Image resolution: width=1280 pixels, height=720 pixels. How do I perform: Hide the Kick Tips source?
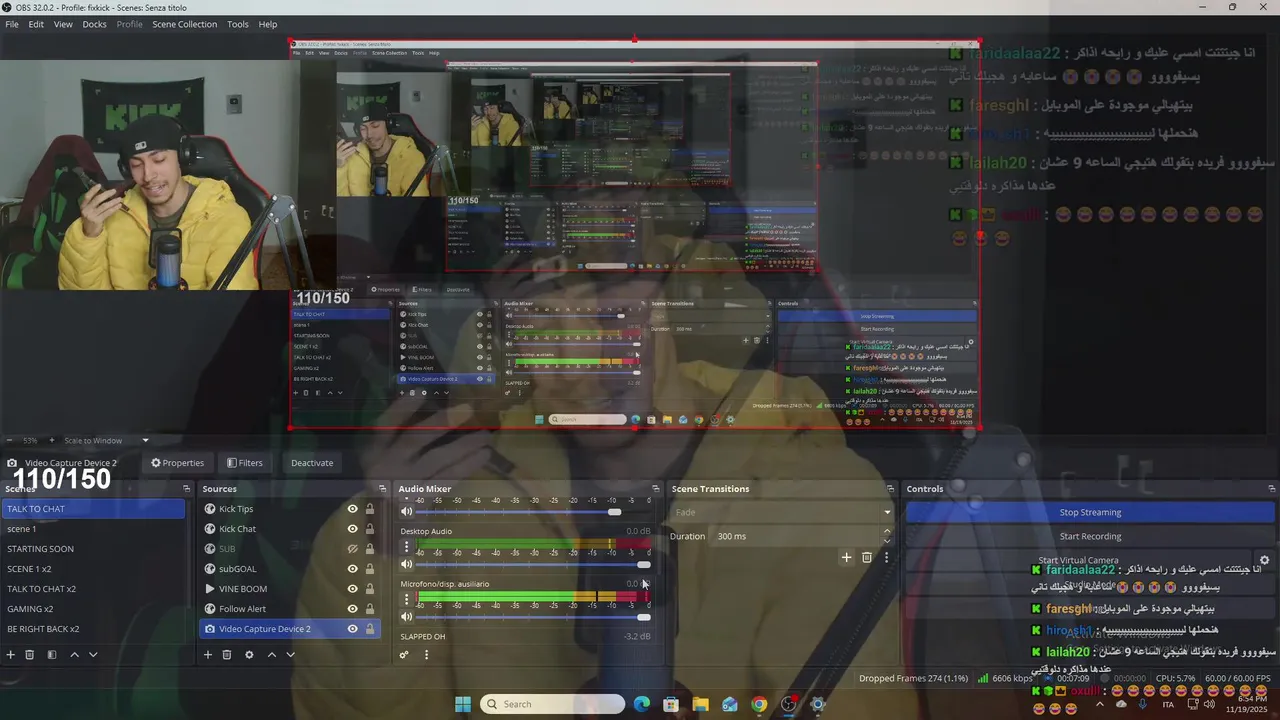[352, 509]
